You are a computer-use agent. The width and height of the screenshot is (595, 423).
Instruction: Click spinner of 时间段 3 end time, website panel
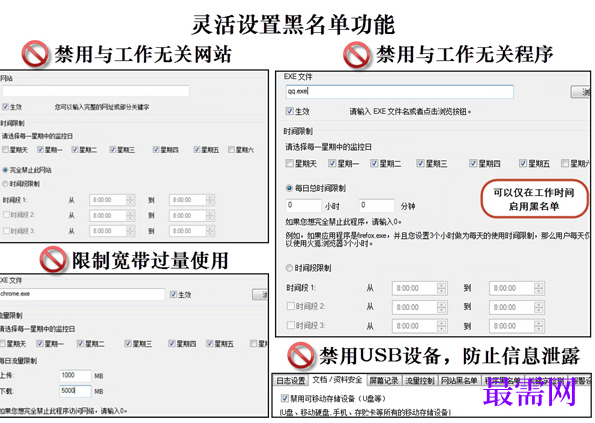coord(210,231)
